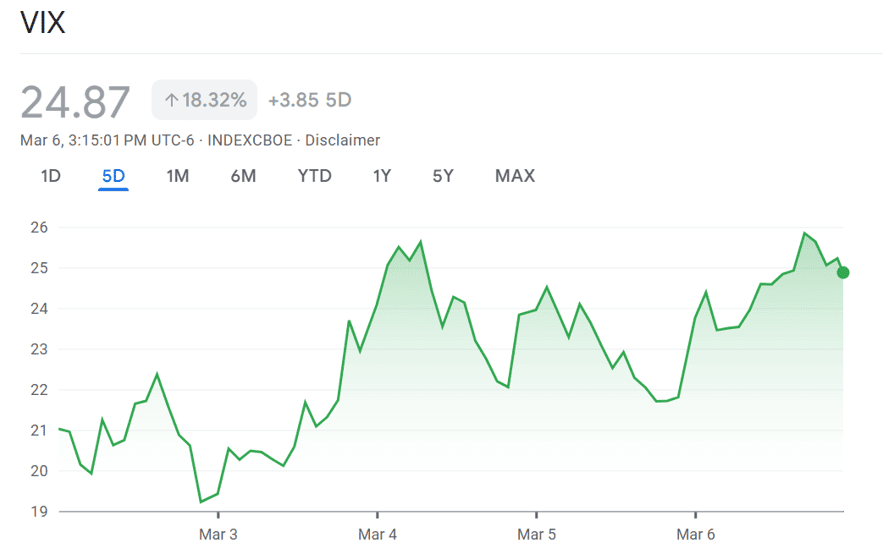The height and width of the screenshot is (554, 883).
Task: Switch to the 1Y chart range
Action: 382,176
